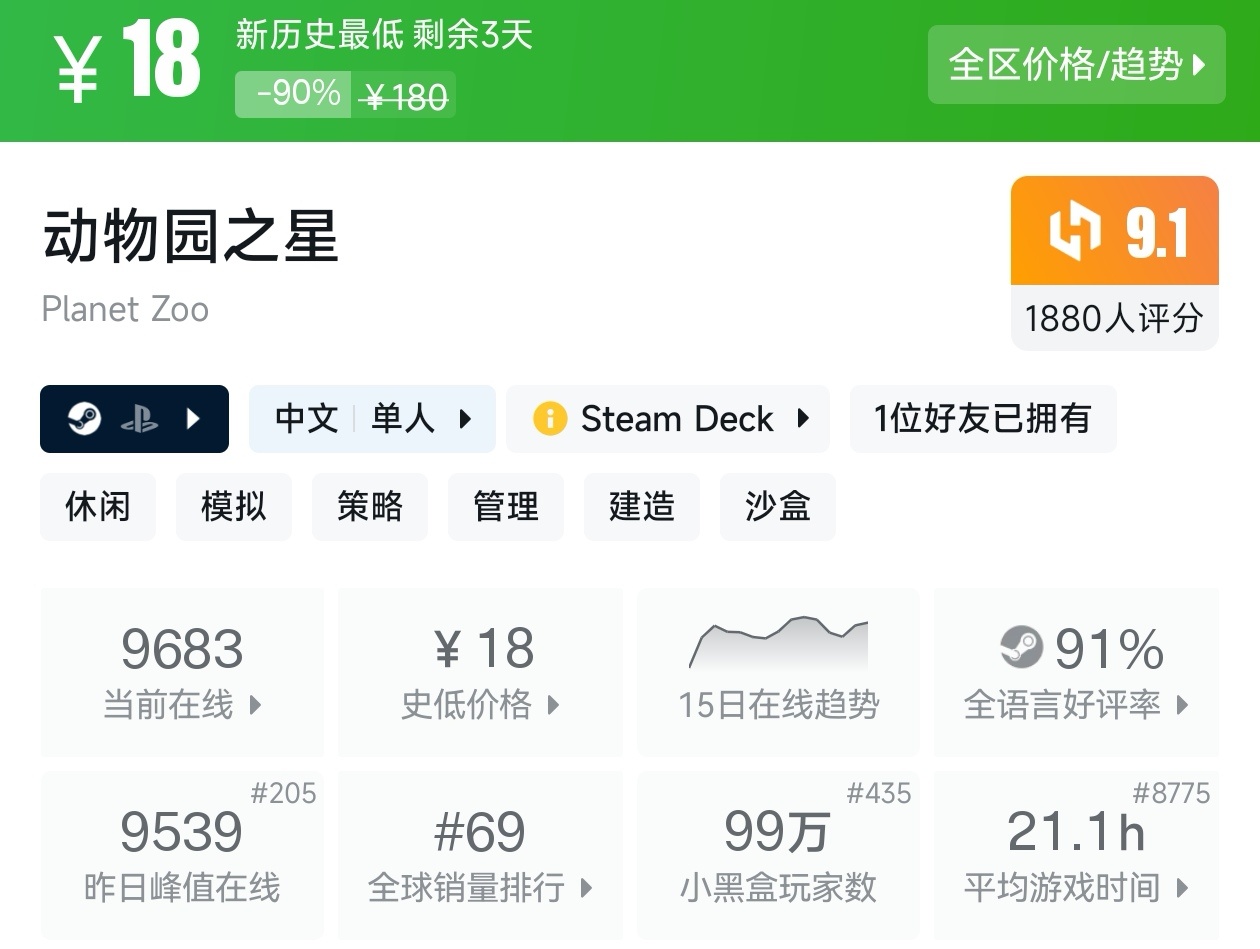The width and height of the screenshot is (1260, 949).
Task: Open the 史低价格 lowest price history
Action: [x=480, y=672]
